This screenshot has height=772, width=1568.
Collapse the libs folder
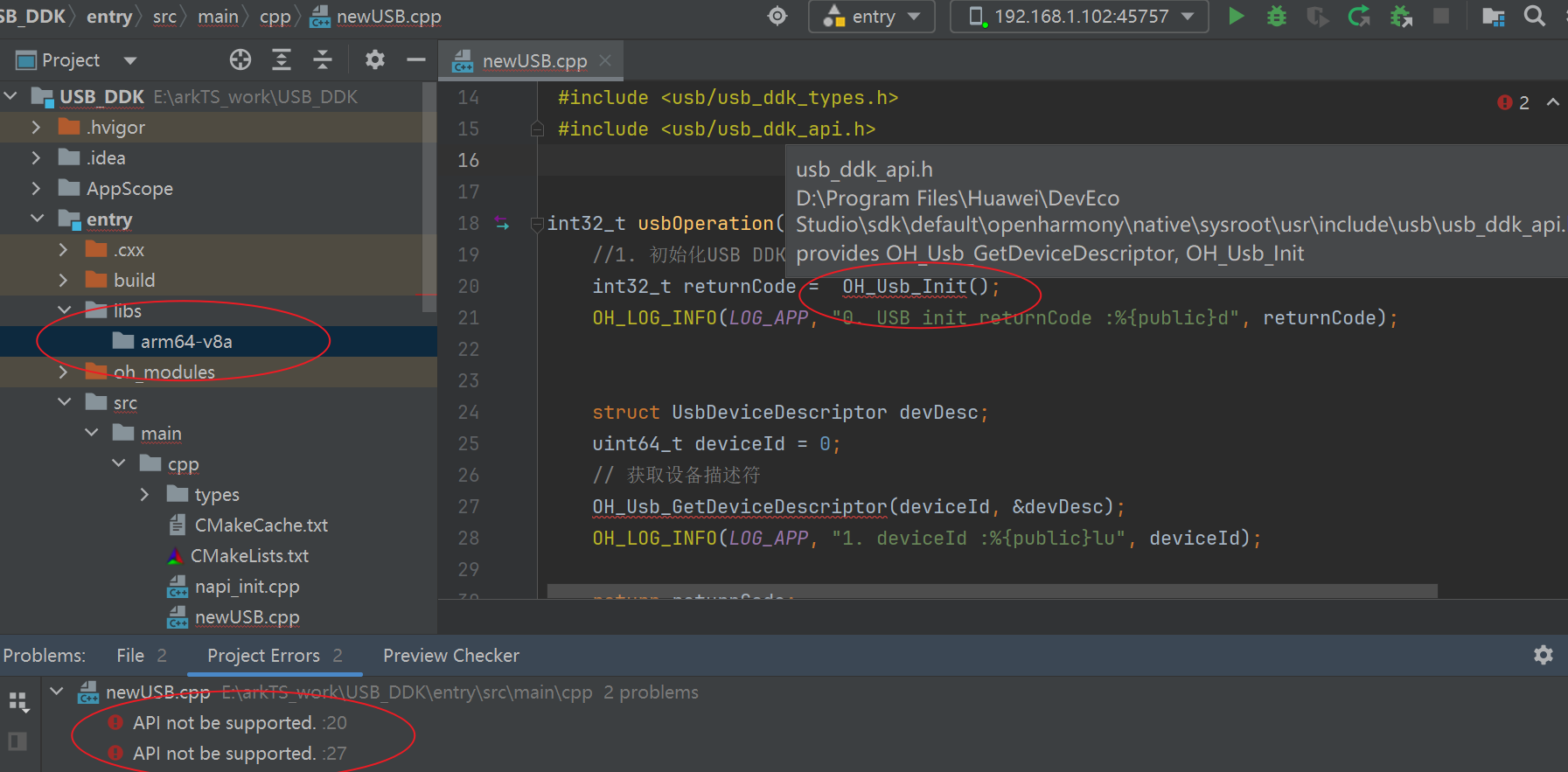tap(64, 310)
